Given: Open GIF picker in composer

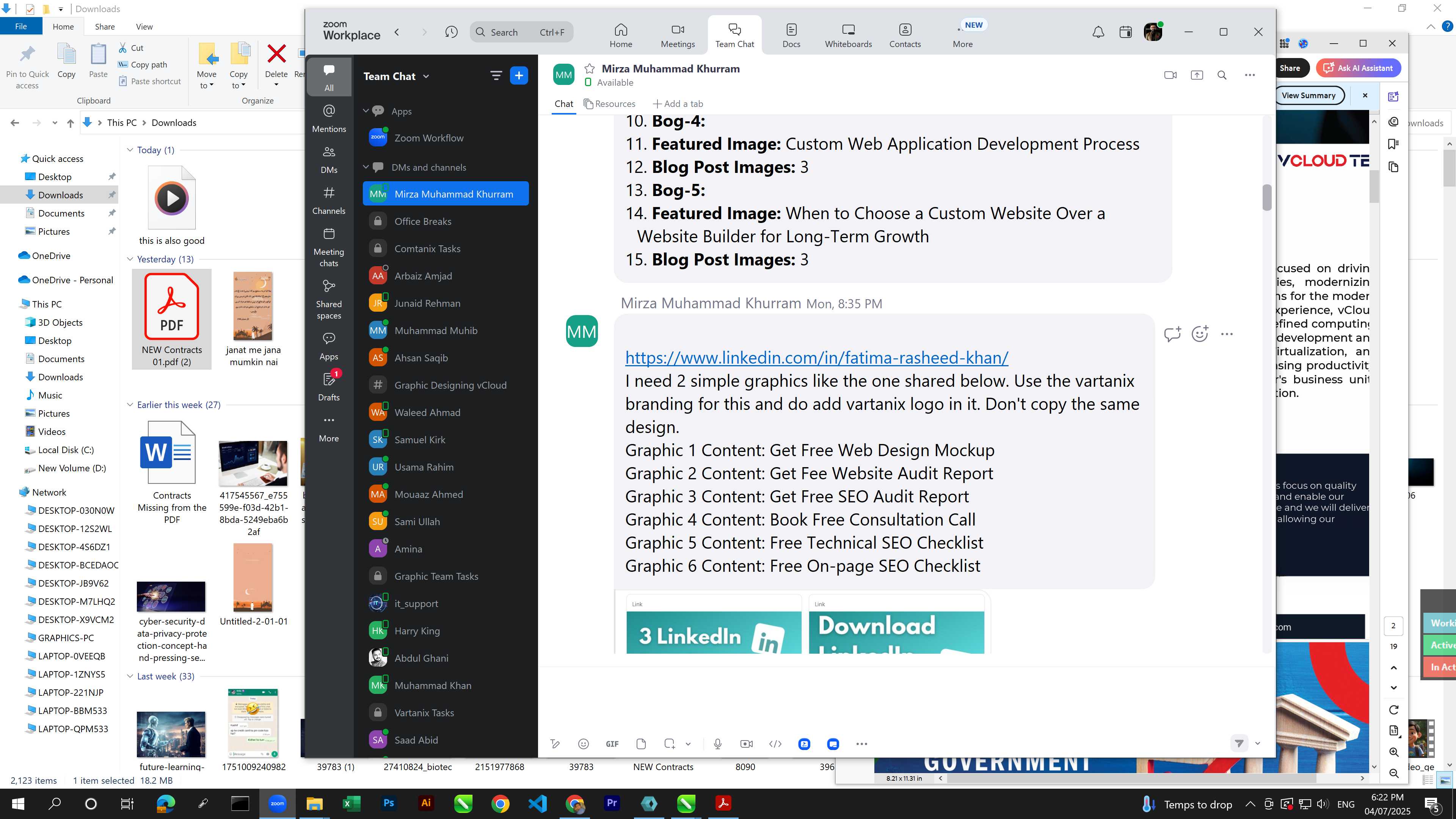Looking at the screenshot, I should (612, 744).
